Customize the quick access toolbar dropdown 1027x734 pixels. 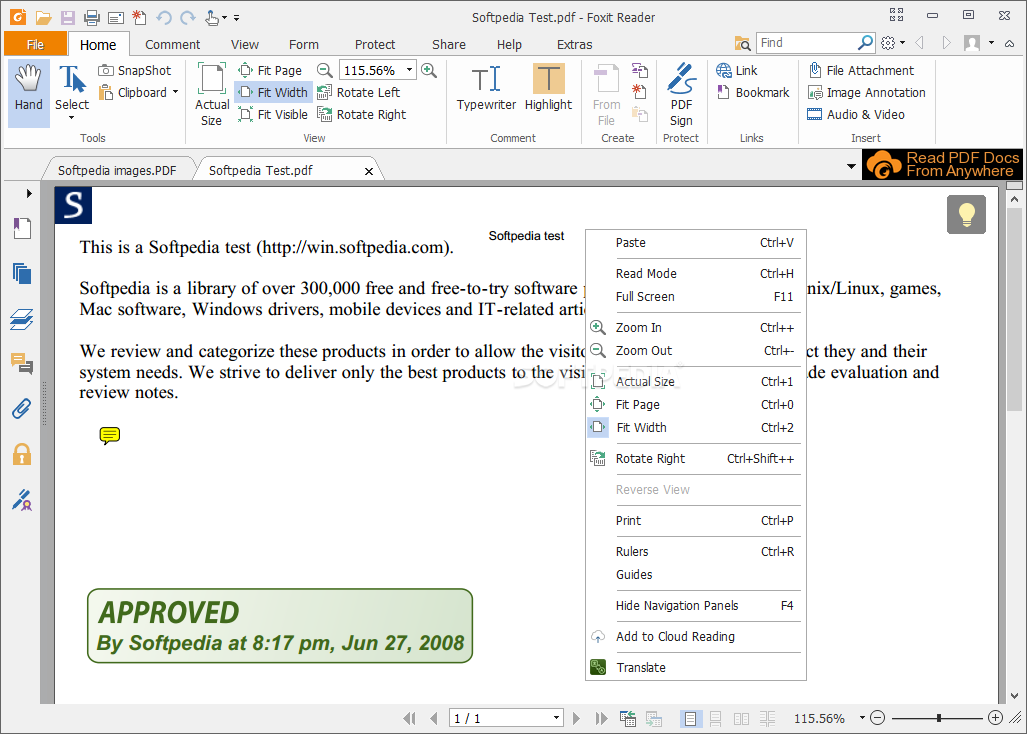coord(236,18)
